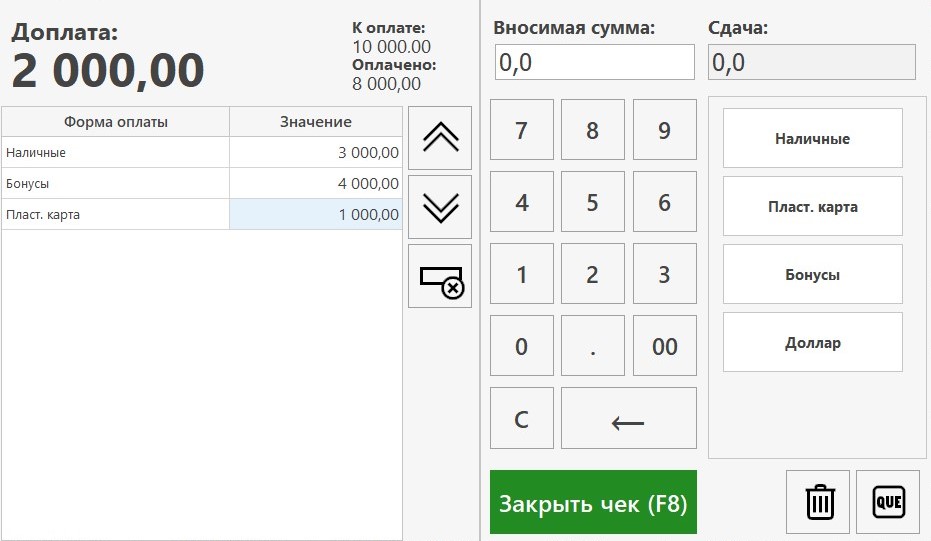Select Наличные payment method button
Image resolution: width=931 pixels, height=541 pixels.
point(812,138)
